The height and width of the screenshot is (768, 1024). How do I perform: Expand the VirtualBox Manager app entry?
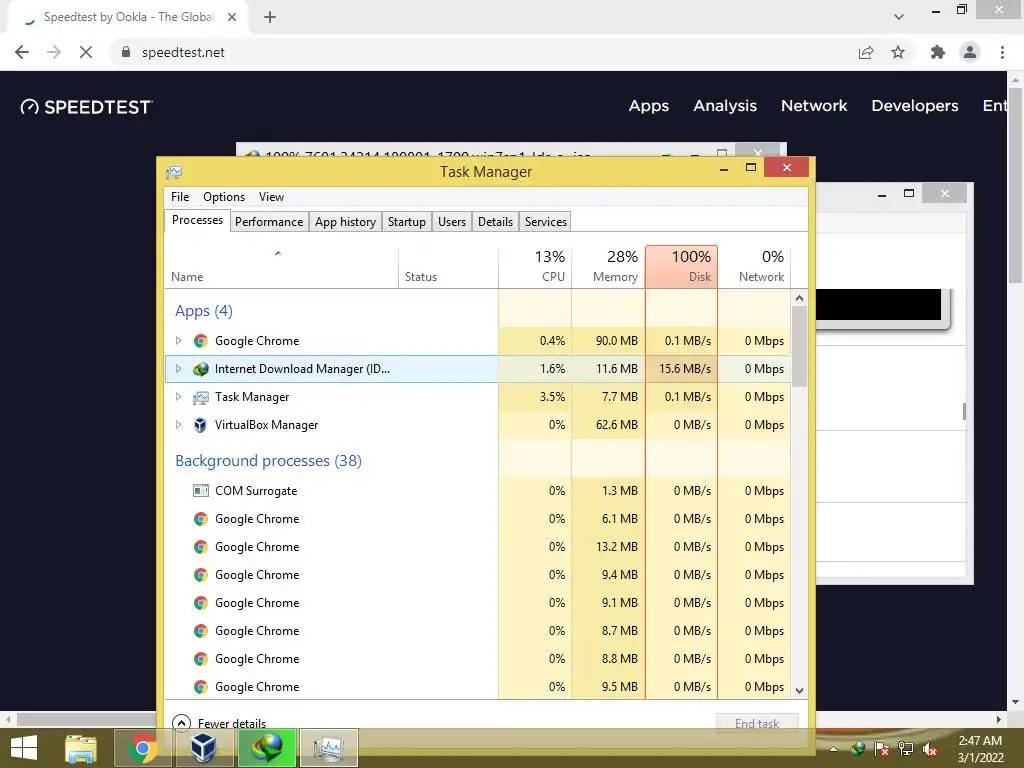(x=178, y=424)
